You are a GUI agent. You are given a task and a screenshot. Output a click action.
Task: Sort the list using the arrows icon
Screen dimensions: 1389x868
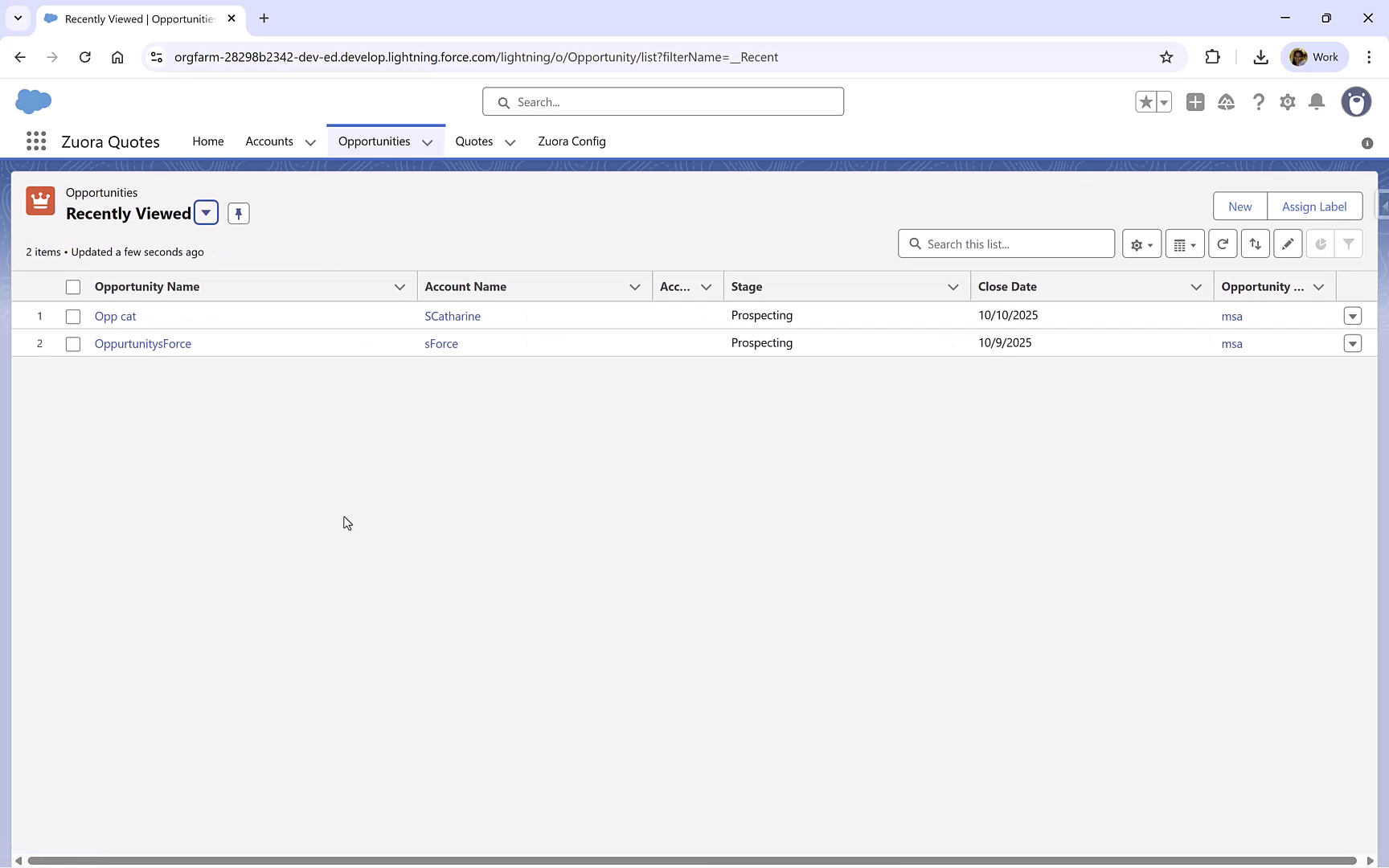1256,243
